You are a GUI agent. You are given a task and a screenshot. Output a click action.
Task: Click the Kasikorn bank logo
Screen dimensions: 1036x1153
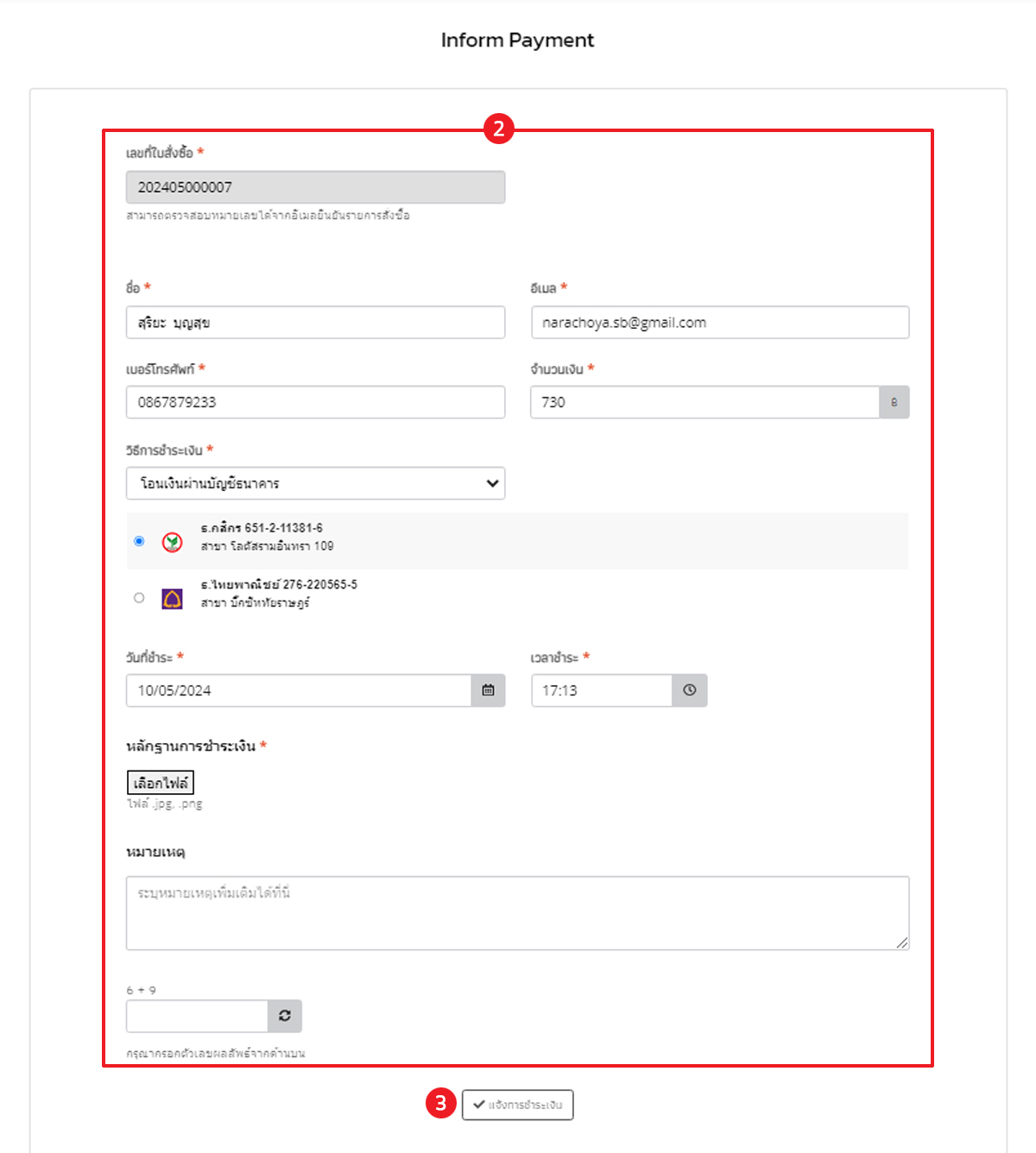173,542
